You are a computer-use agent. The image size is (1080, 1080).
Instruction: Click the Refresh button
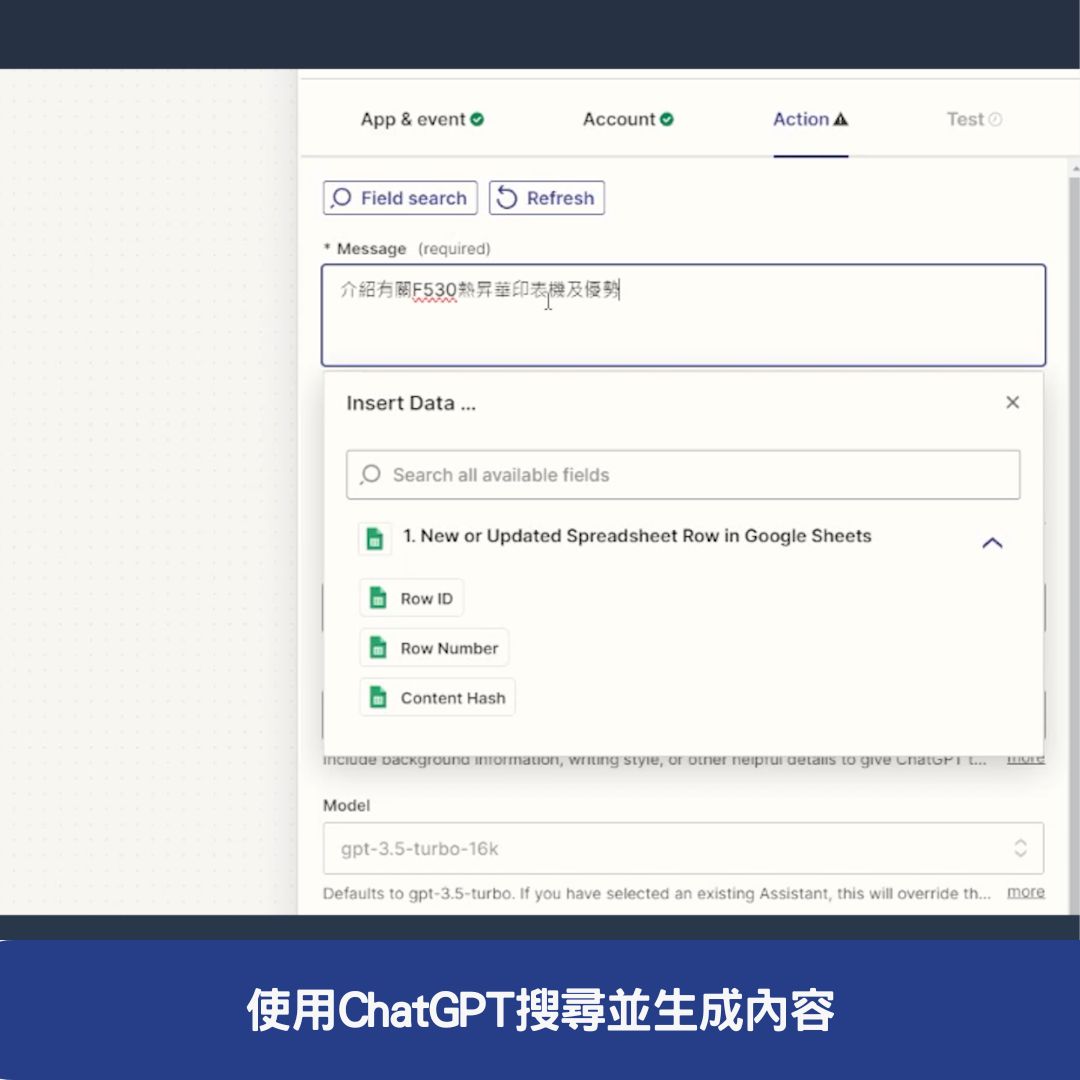point(546,198)
